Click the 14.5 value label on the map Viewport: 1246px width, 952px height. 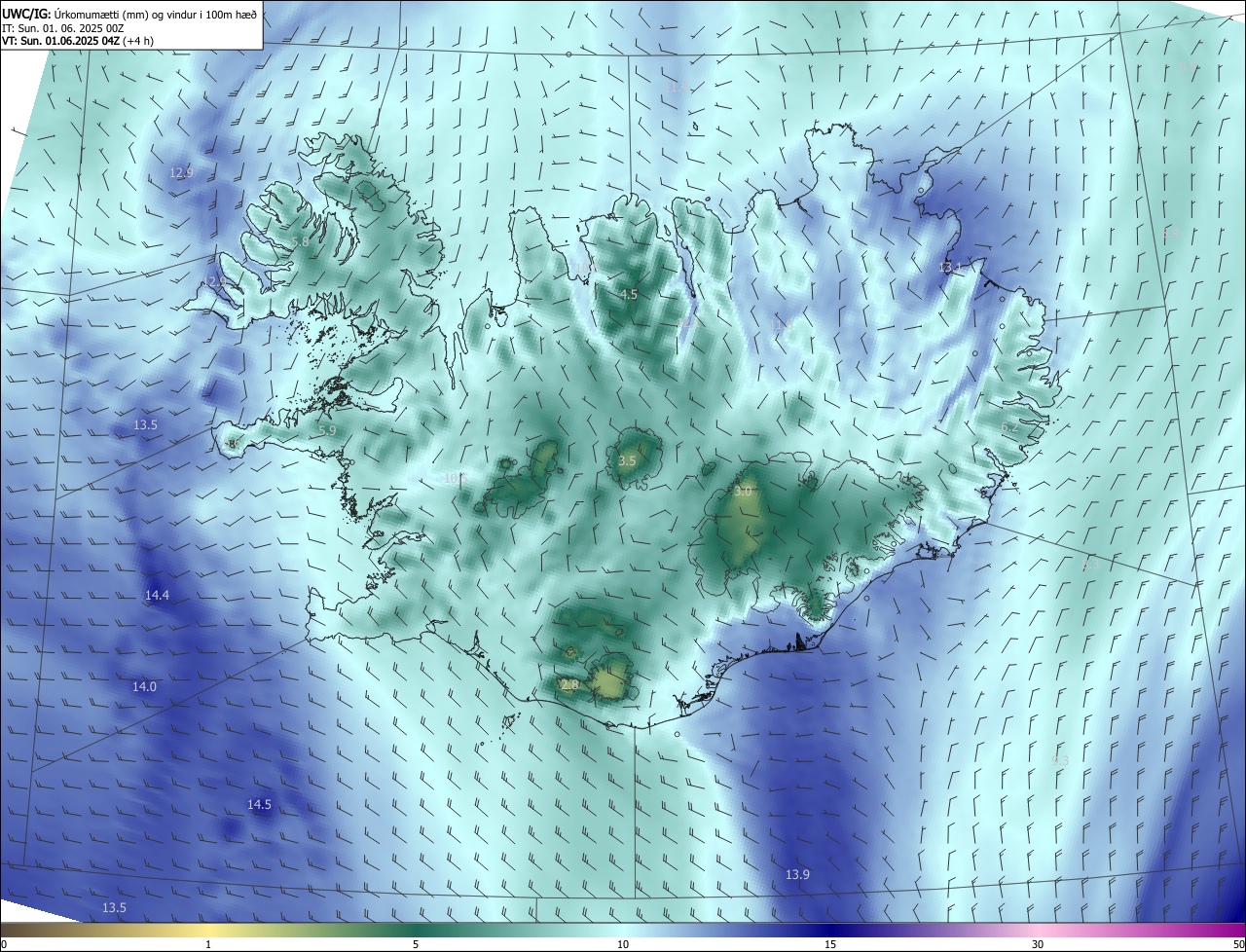[259, 804]
